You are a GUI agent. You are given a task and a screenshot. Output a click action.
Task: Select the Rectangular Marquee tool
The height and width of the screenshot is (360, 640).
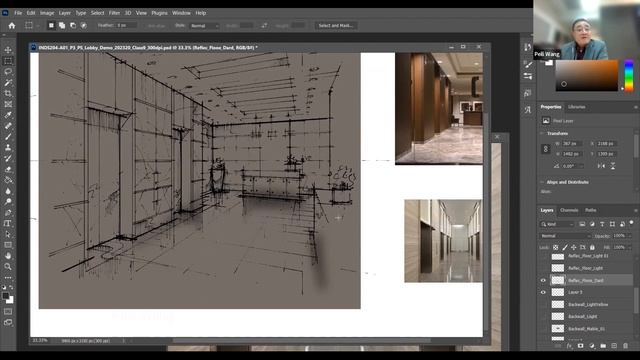pyautogui.click(x=8, y=61)
